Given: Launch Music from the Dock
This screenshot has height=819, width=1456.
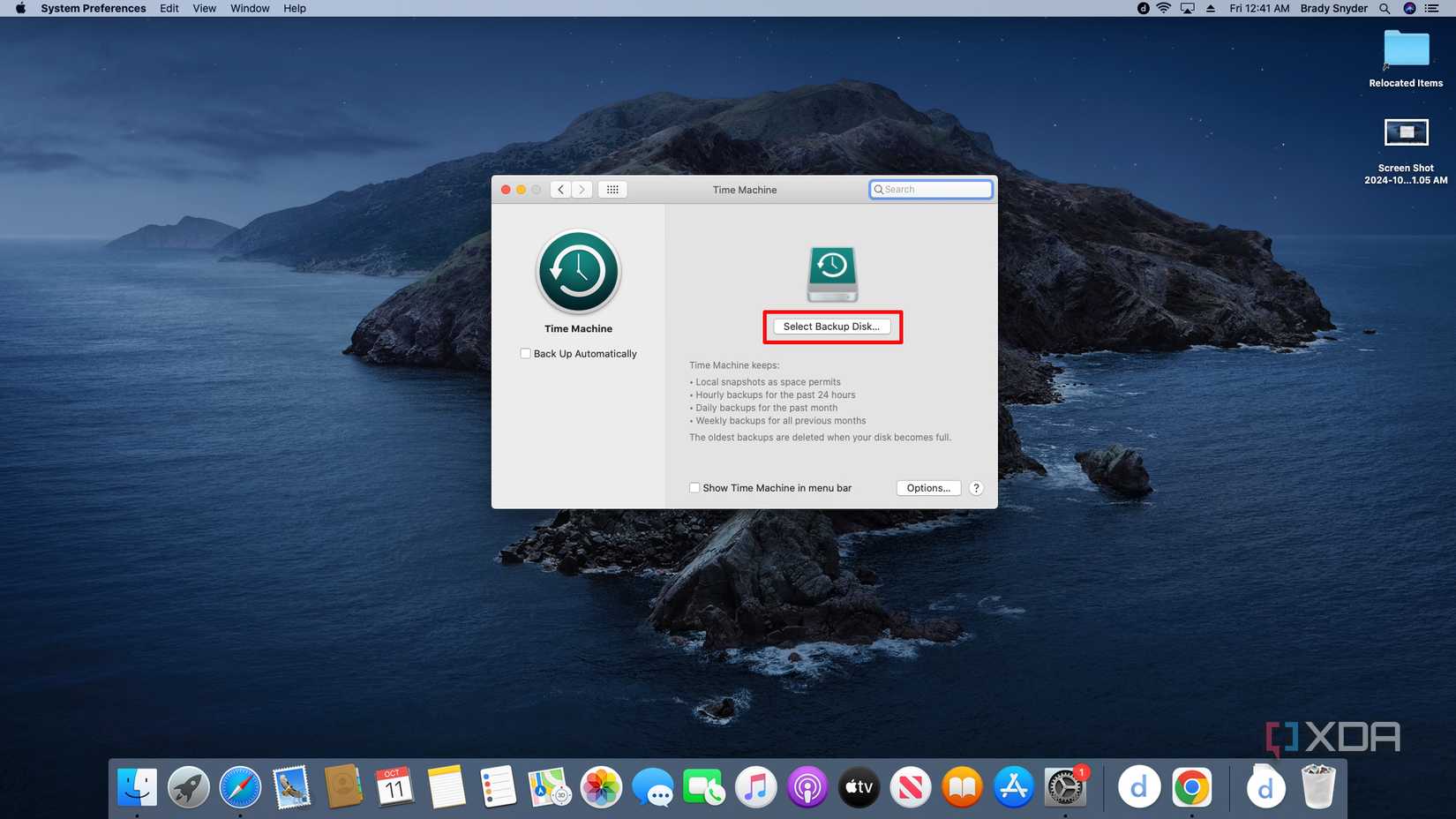Looking at the screenshot, I should (x=756, y=787).
